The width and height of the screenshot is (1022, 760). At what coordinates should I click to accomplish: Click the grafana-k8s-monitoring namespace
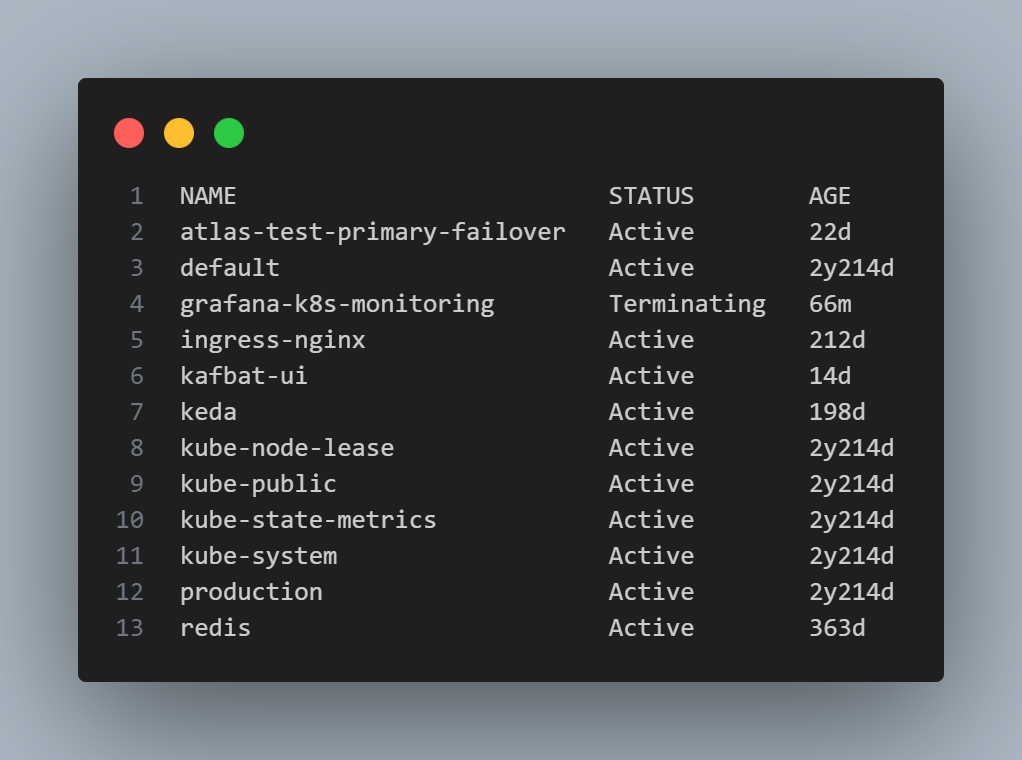click(337, 304)
